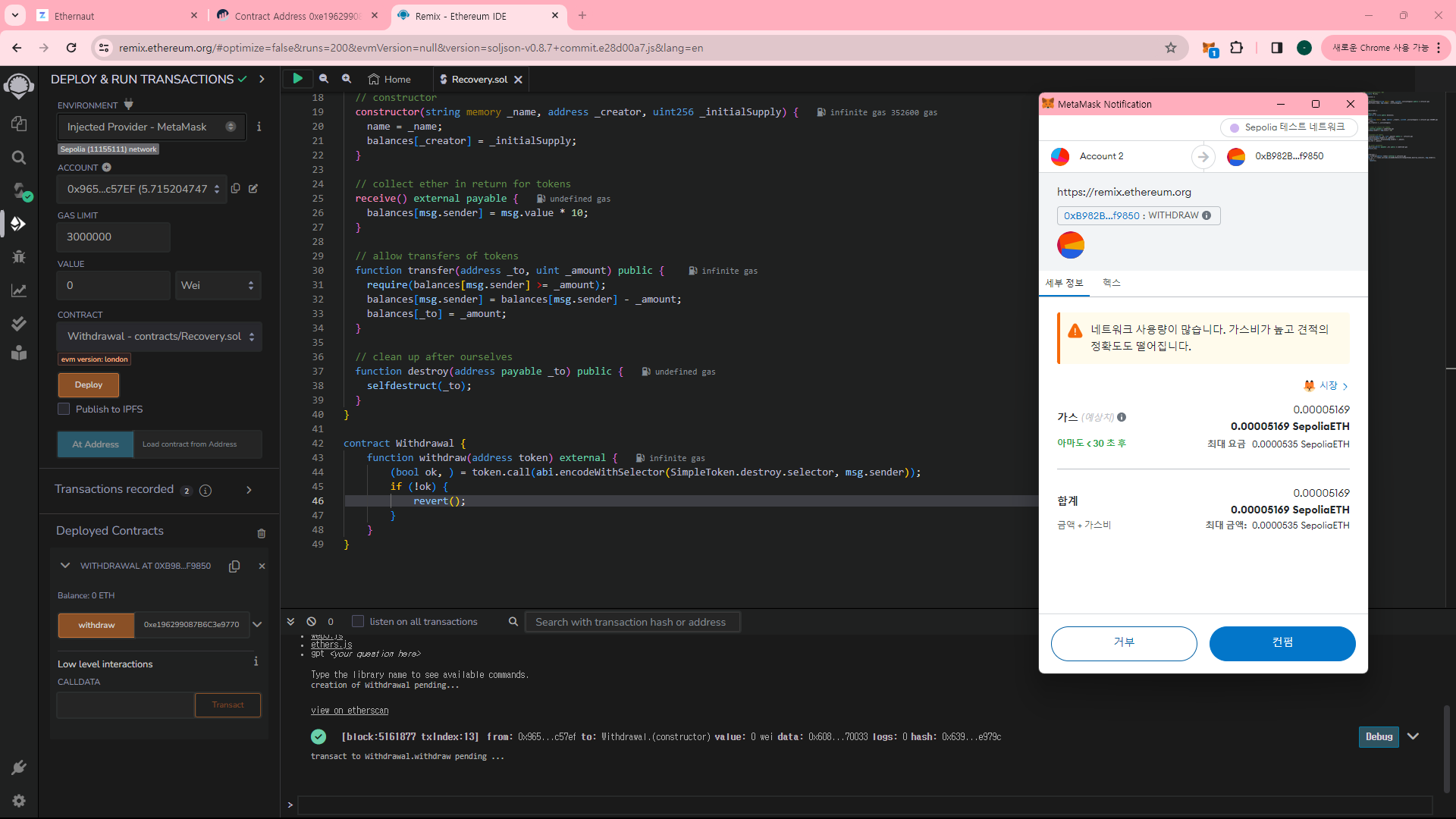This screenshot has height=819, width=1456.
Task: Clear the terminal console icon
Action: (x=312, y=621)
